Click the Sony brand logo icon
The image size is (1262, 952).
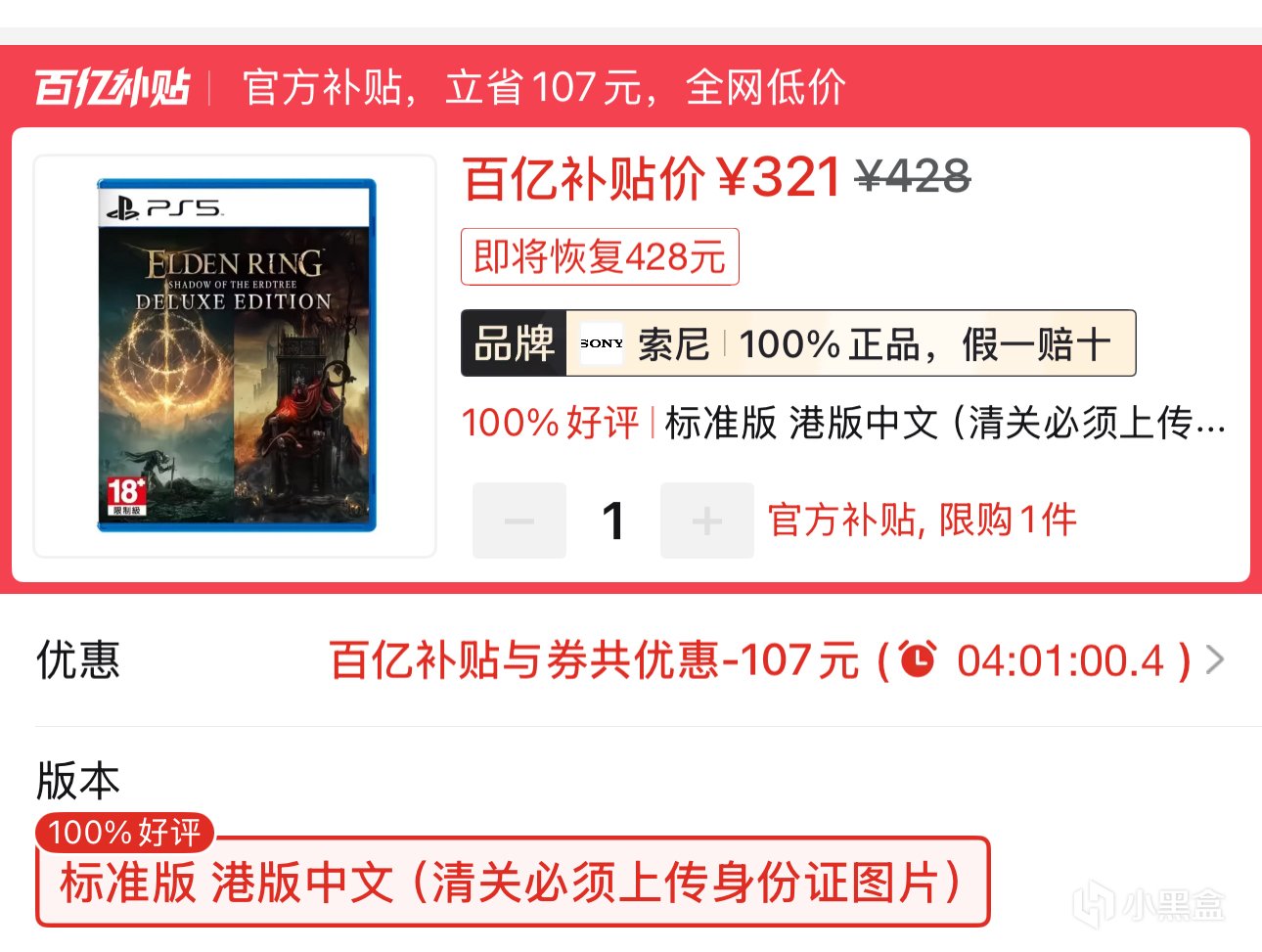click(x=601, y=343)
